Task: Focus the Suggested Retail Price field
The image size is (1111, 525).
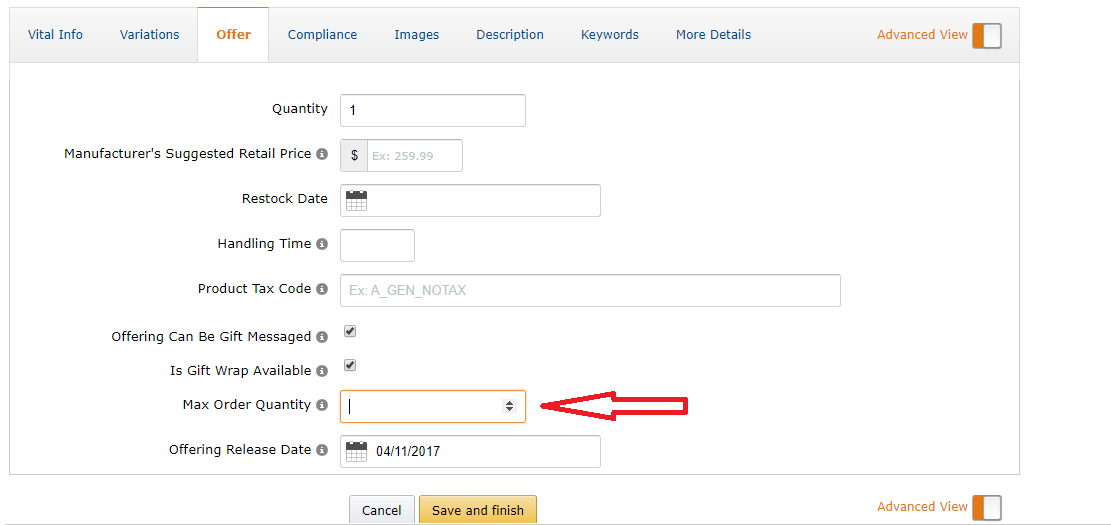Action: pyautogui.click(x=414, y=155)
